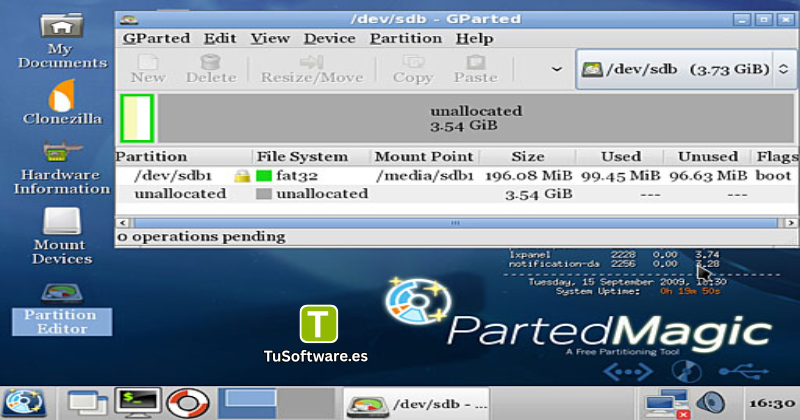The width and height of the screenshot is (800, 420).
Task: Switch to the second workspace in pager
Action: tap(306, 403)
